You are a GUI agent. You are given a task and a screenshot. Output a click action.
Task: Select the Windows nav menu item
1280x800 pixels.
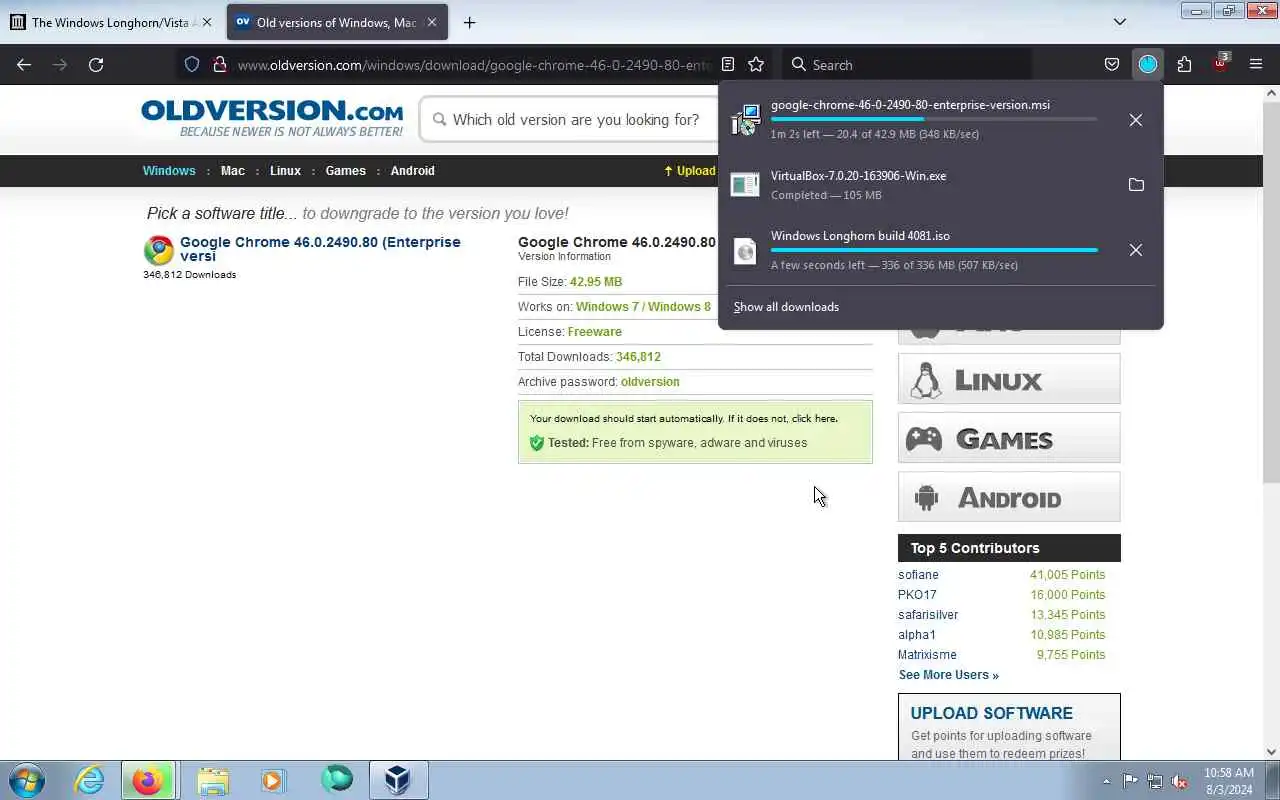click(169, 171)
